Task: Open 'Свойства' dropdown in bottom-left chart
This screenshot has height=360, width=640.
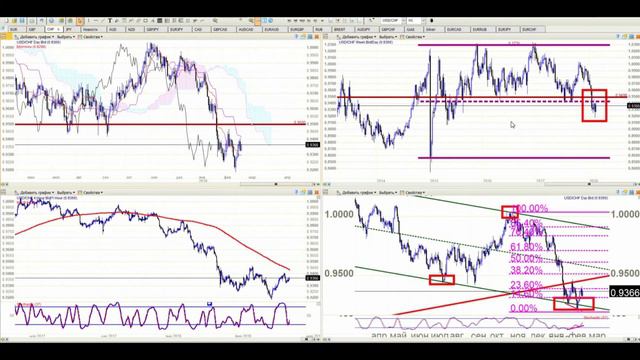Action: (90, 192)
